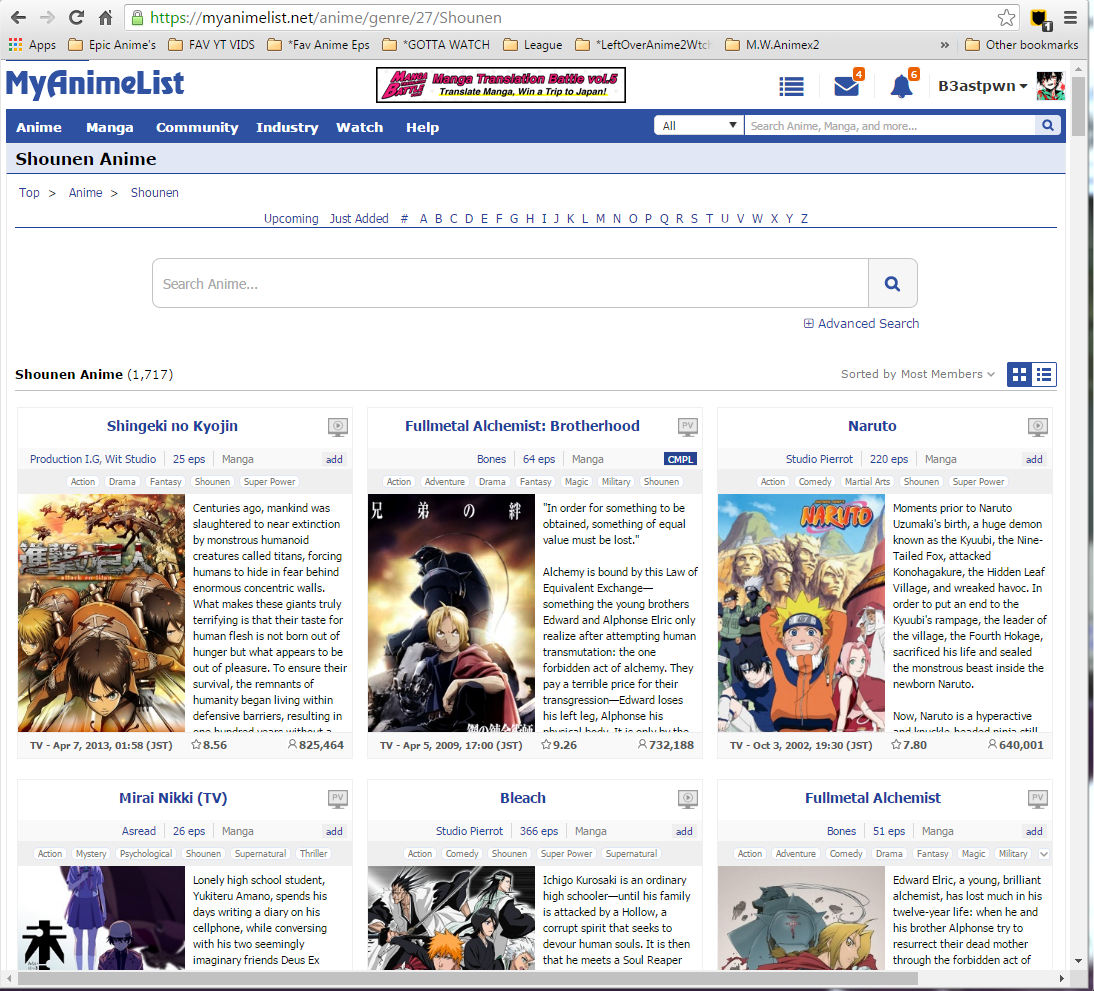The image size is (1094, 991).
Task: Click Manga Translation Battle banner
Action: point(500,85)
